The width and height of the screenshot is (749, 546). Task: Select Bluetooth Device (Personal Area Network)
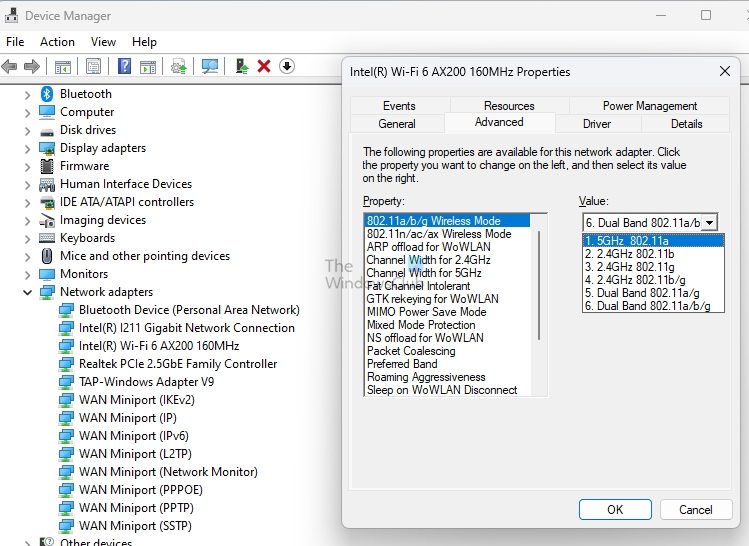click(189, 310)
